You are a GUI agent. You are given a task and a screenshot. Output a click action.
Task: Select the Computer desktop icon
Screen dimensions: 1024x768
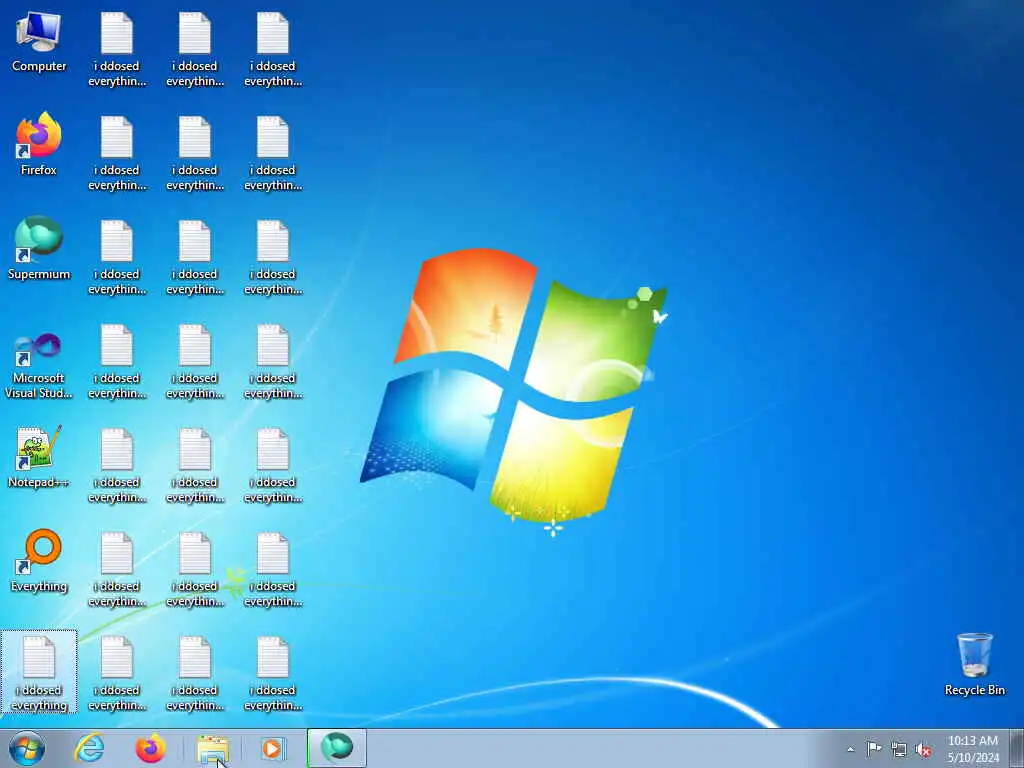coord(39,42)
